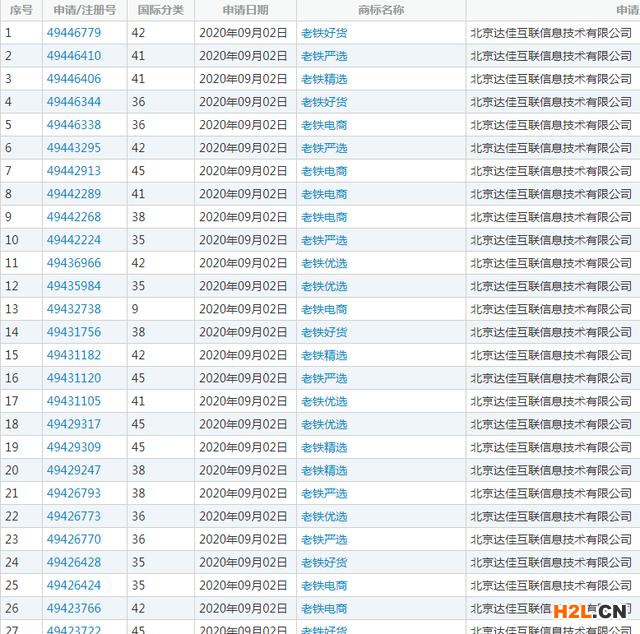Open 老铁严选 trademark in row 6
The image size is (640, 634).
[x=324, y=148]
